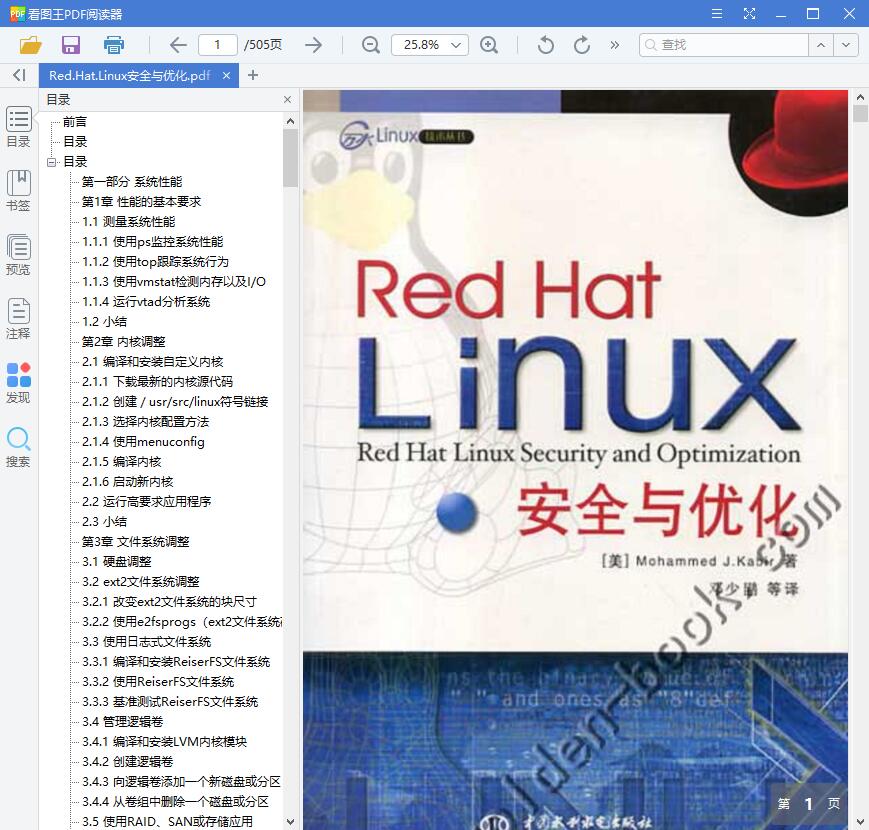Go to 2.1.1 下载最新的内核源代码
869x830 pixels.
[157, 382]
